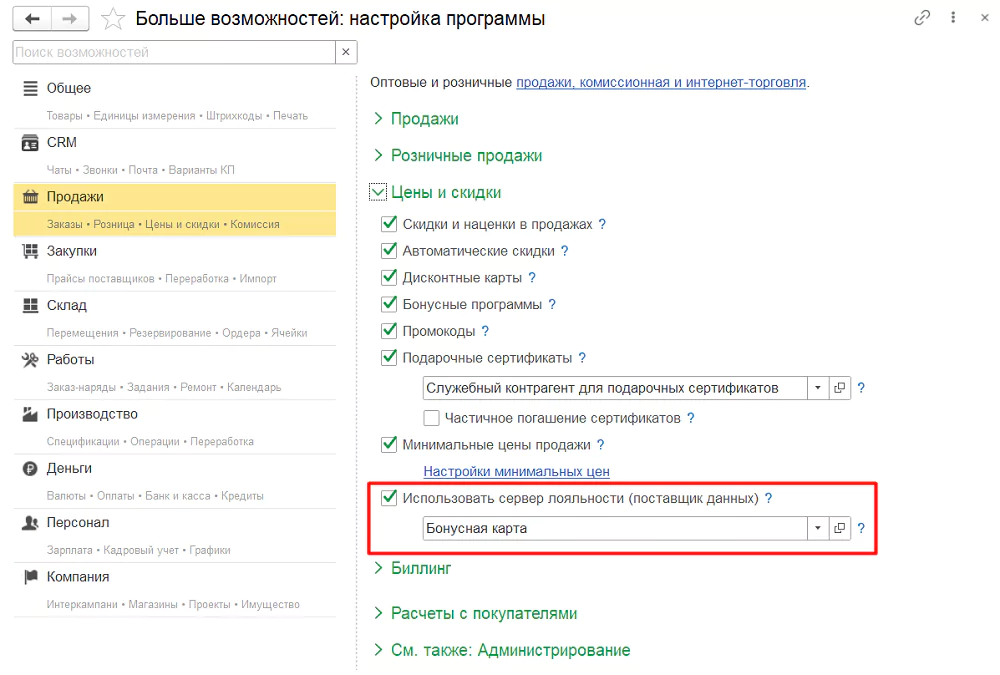Click the Продажи basket icon
Screen dimensions: 1000x675
tap(30, 197)
